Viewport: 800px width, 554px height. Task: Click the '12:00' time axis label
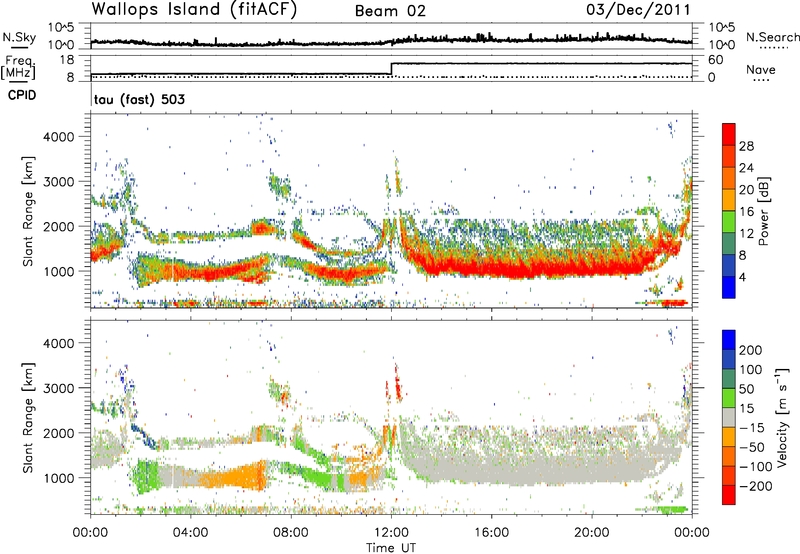[391, 533]
